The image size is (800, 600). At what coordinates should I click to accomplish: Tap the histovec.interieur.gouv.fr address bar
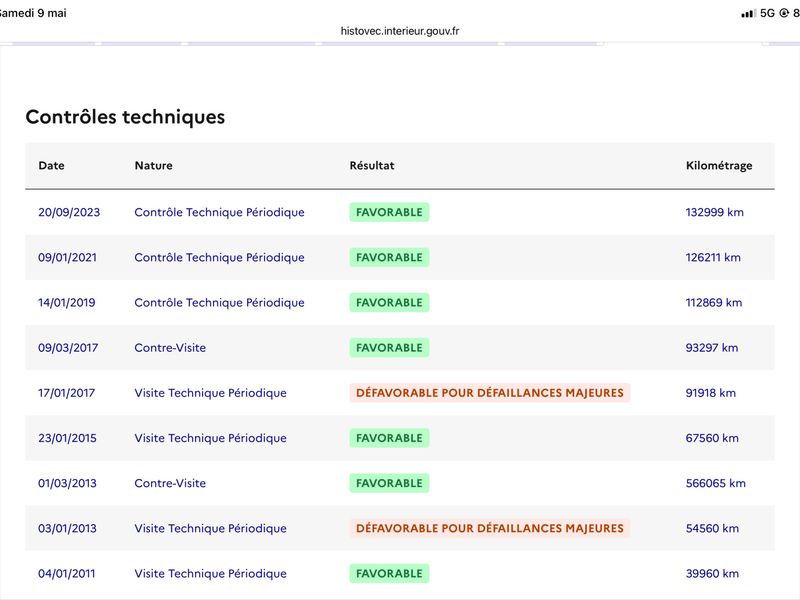click(400, 31)
